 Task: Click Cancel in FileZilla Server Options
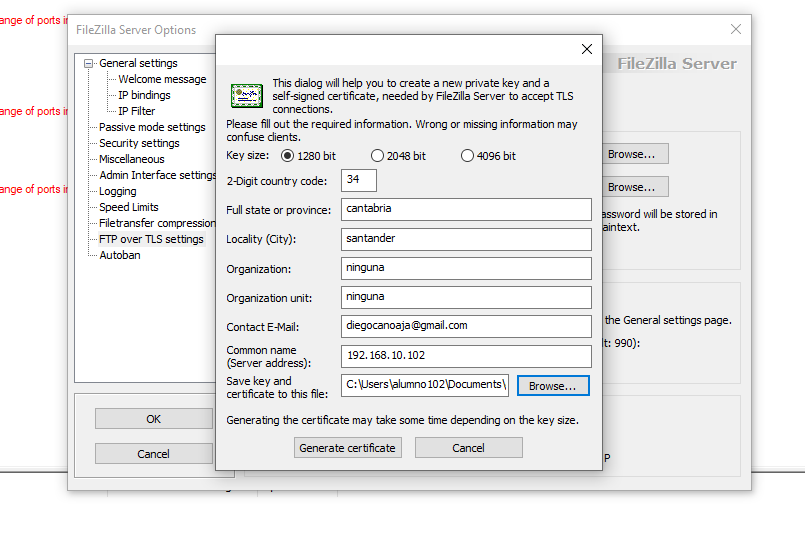[154, 454]
